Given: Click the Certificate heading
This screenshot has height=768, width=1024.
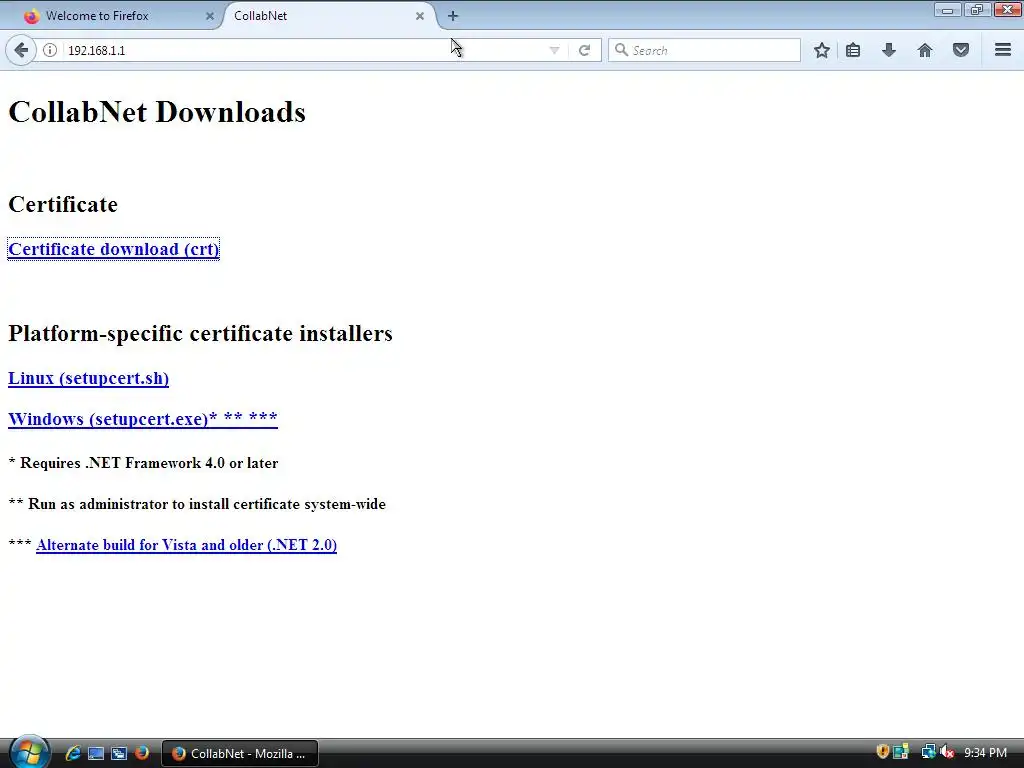Looking at the screenshot, I should [x=63, y=204].
